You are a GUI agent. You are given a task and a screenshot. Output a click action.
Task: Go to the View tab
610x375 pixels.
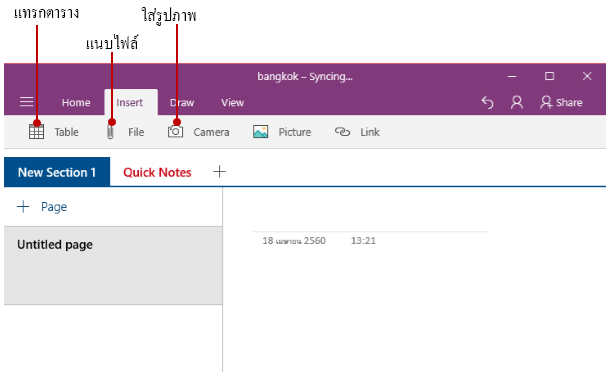[232, 102]
